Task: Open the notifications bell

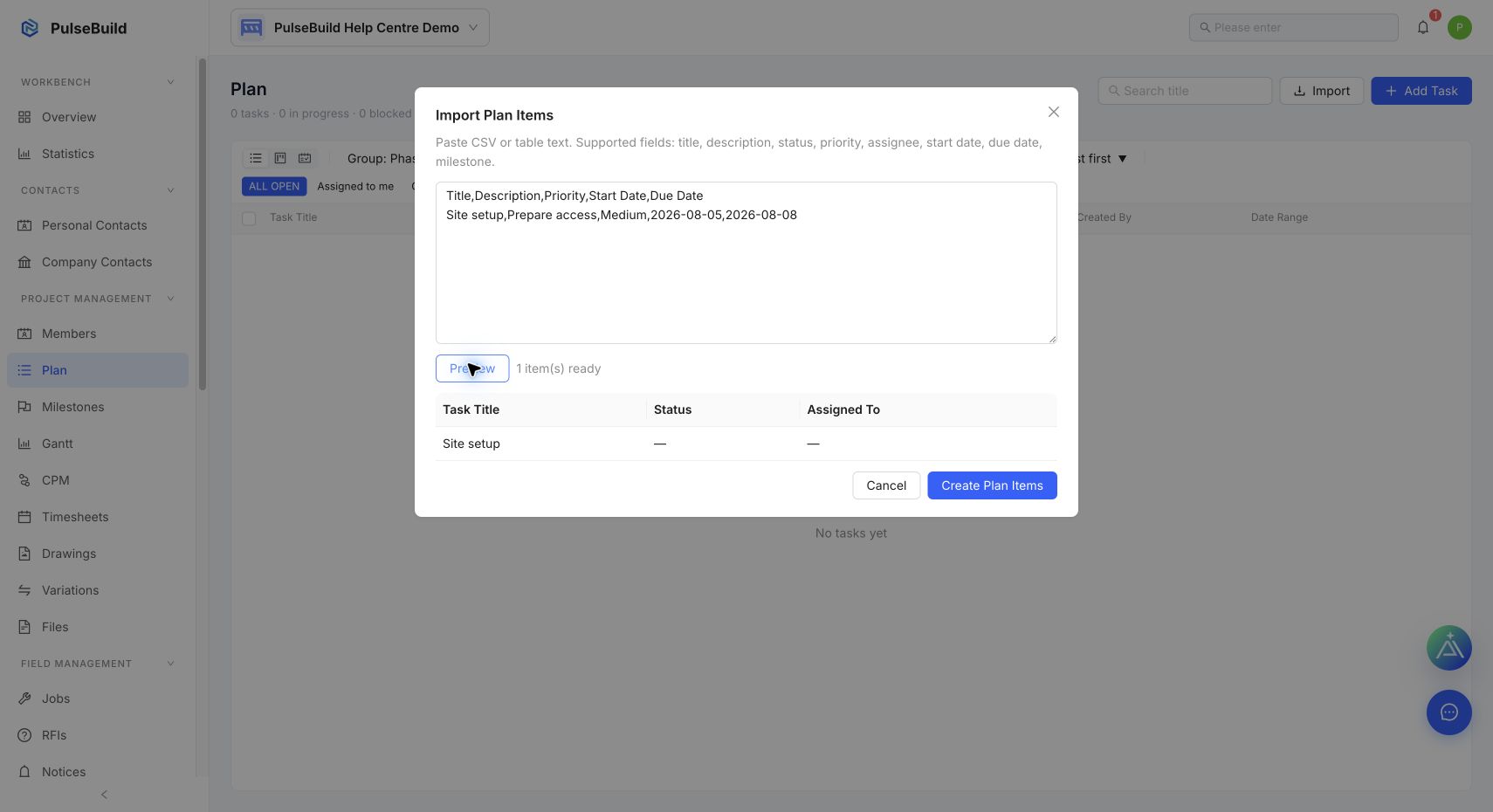Action: click(x=1423, y=28)
